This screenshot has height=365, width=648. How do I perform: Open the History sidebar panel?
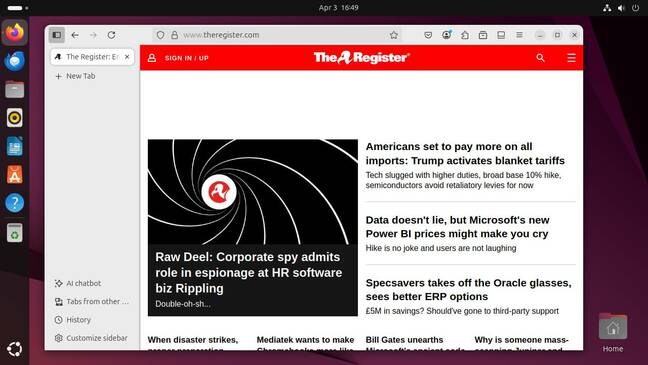[x=73, y=320]
